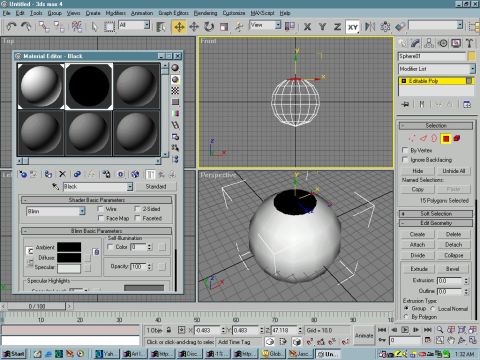Click Get Material icon in Material Editor
This screenshot has height=360, width=480.
tap(23, 174)
